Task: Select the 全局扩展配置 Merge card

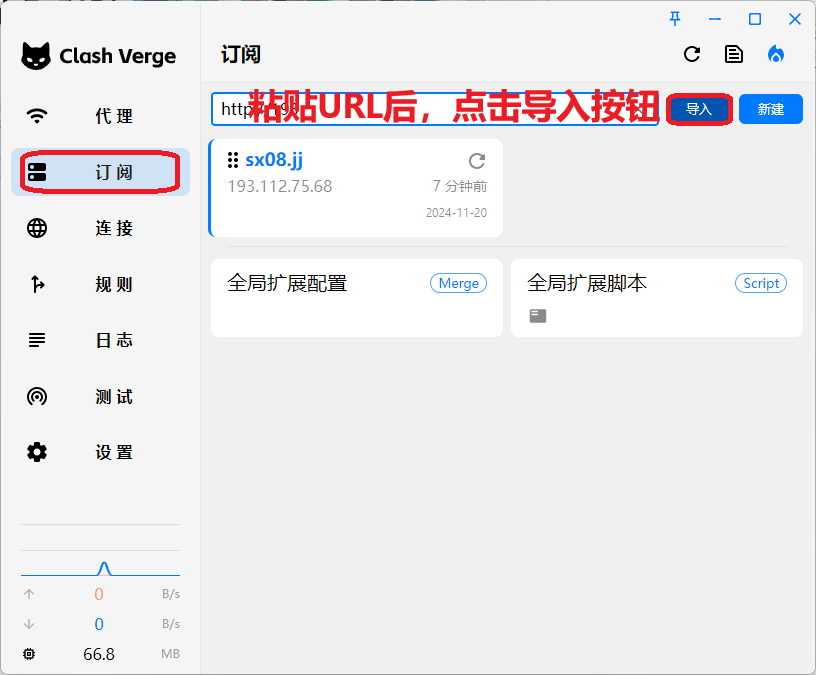Action: (356, 297)
